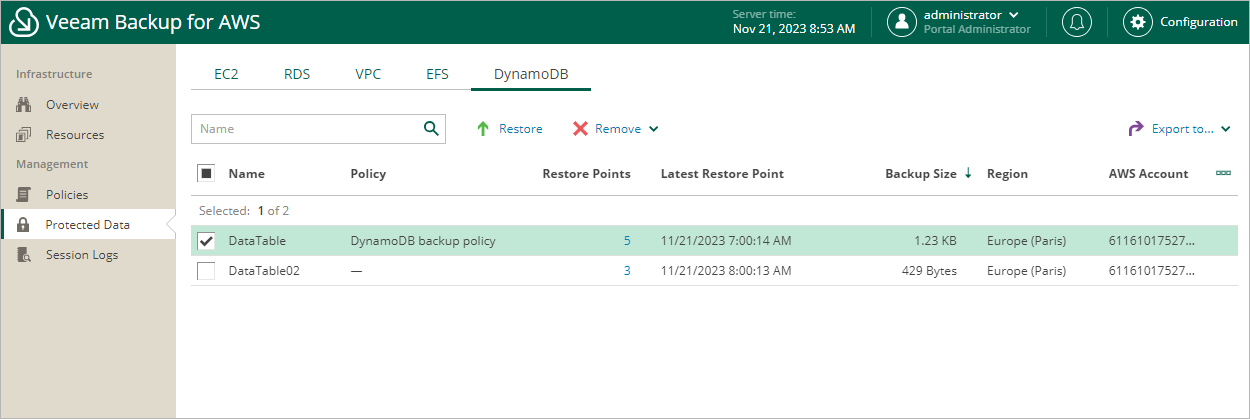This screenshot has height=419, width=1250.
Task: Switch to the EC2 tab
Action: (x=226, y=74)
